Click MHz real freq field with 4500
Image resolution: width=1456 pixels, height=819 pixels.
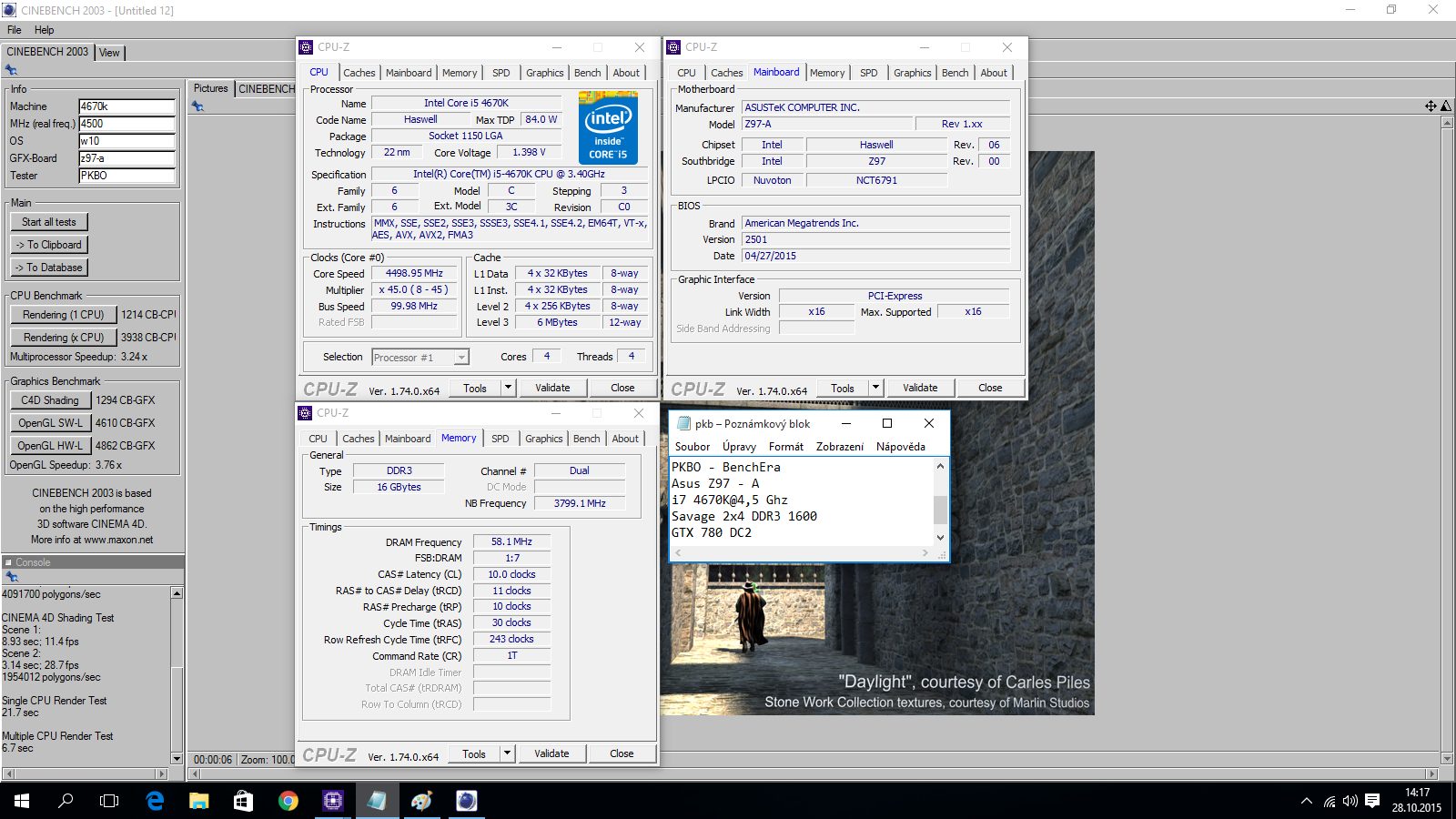click(x=126, y=124)
